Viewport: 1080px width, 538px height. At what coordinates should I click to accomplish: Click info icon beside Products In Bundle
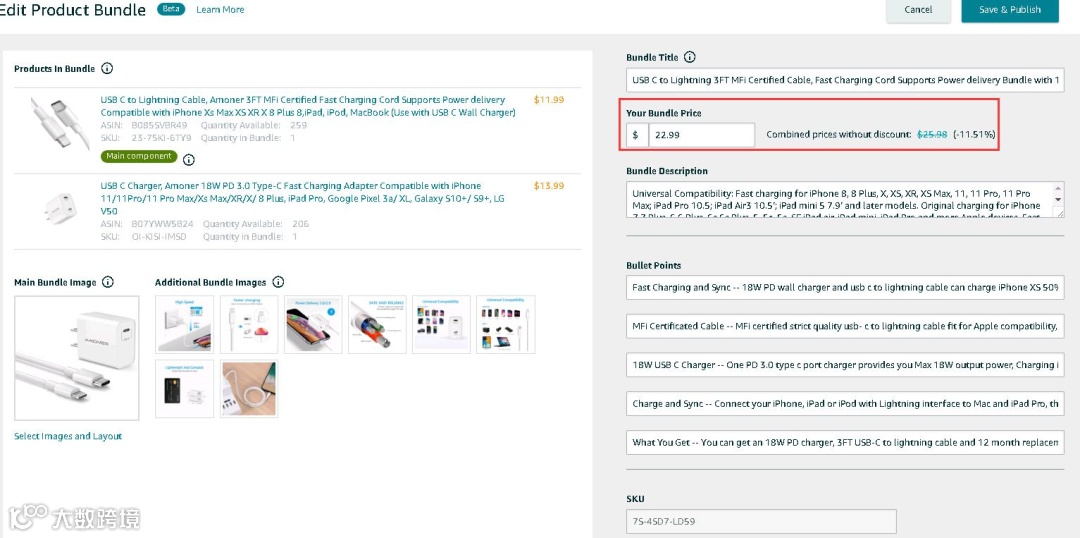(107, 69)
